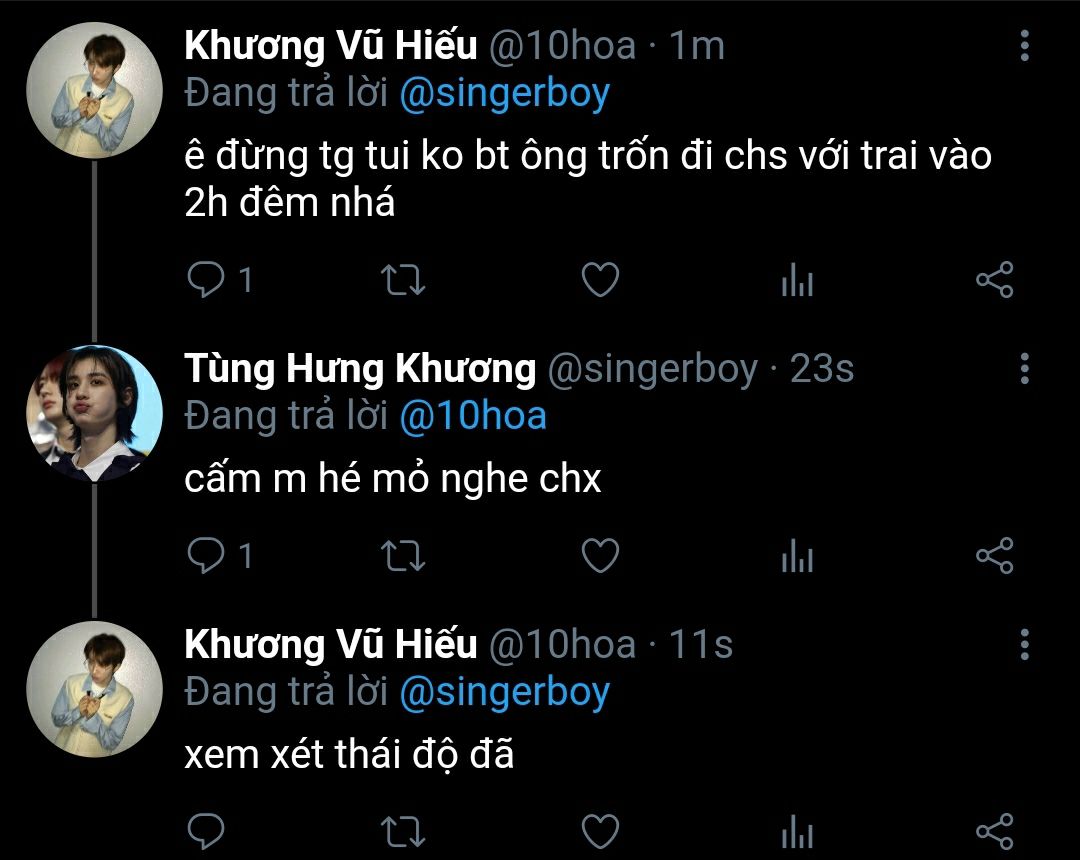Like the "xem xét thái độ đã" tweet
Image resolution: width=1080 pixels, height=860 pixels.
[600, 832]
